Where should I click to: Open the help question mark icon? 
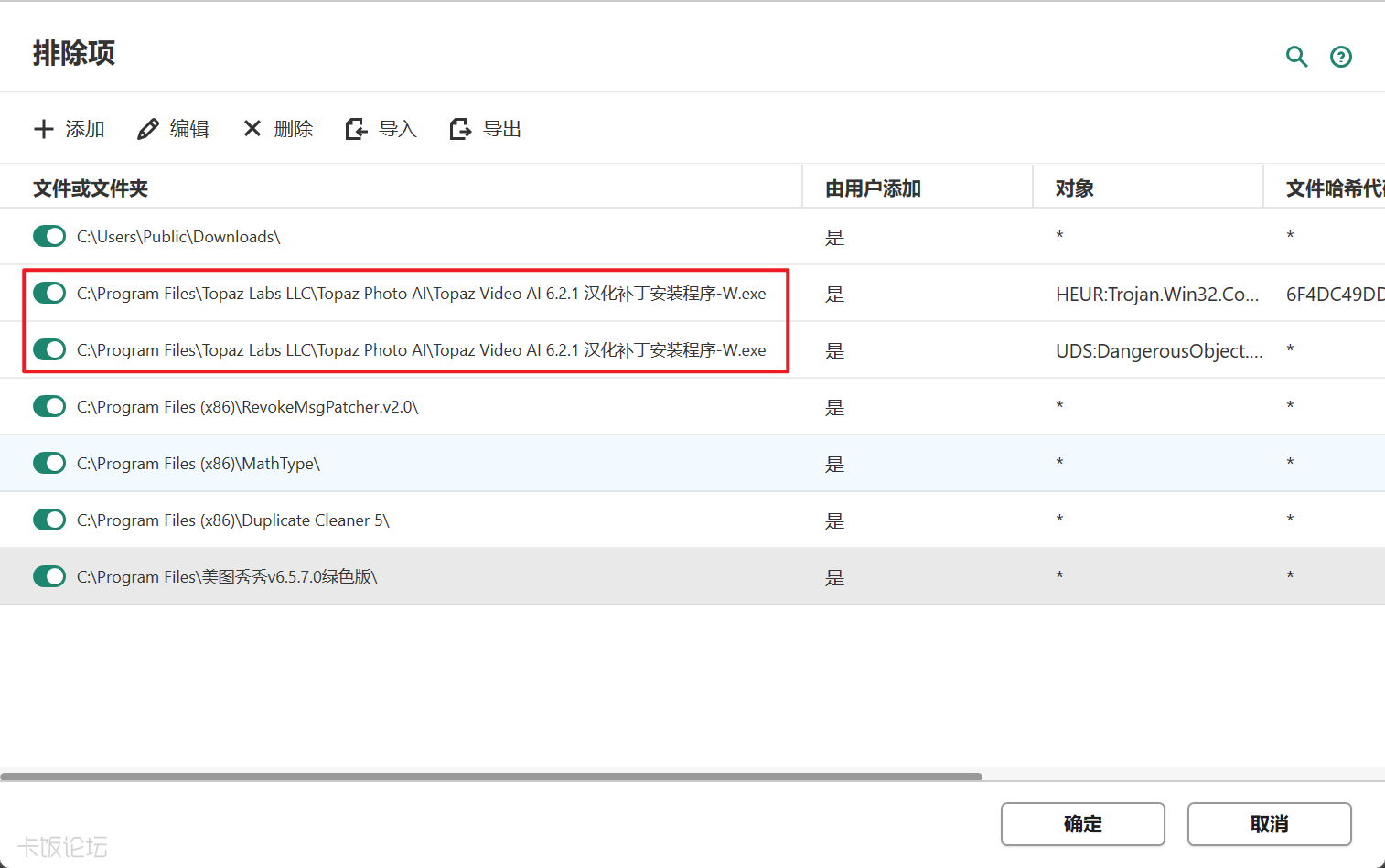1341,57
